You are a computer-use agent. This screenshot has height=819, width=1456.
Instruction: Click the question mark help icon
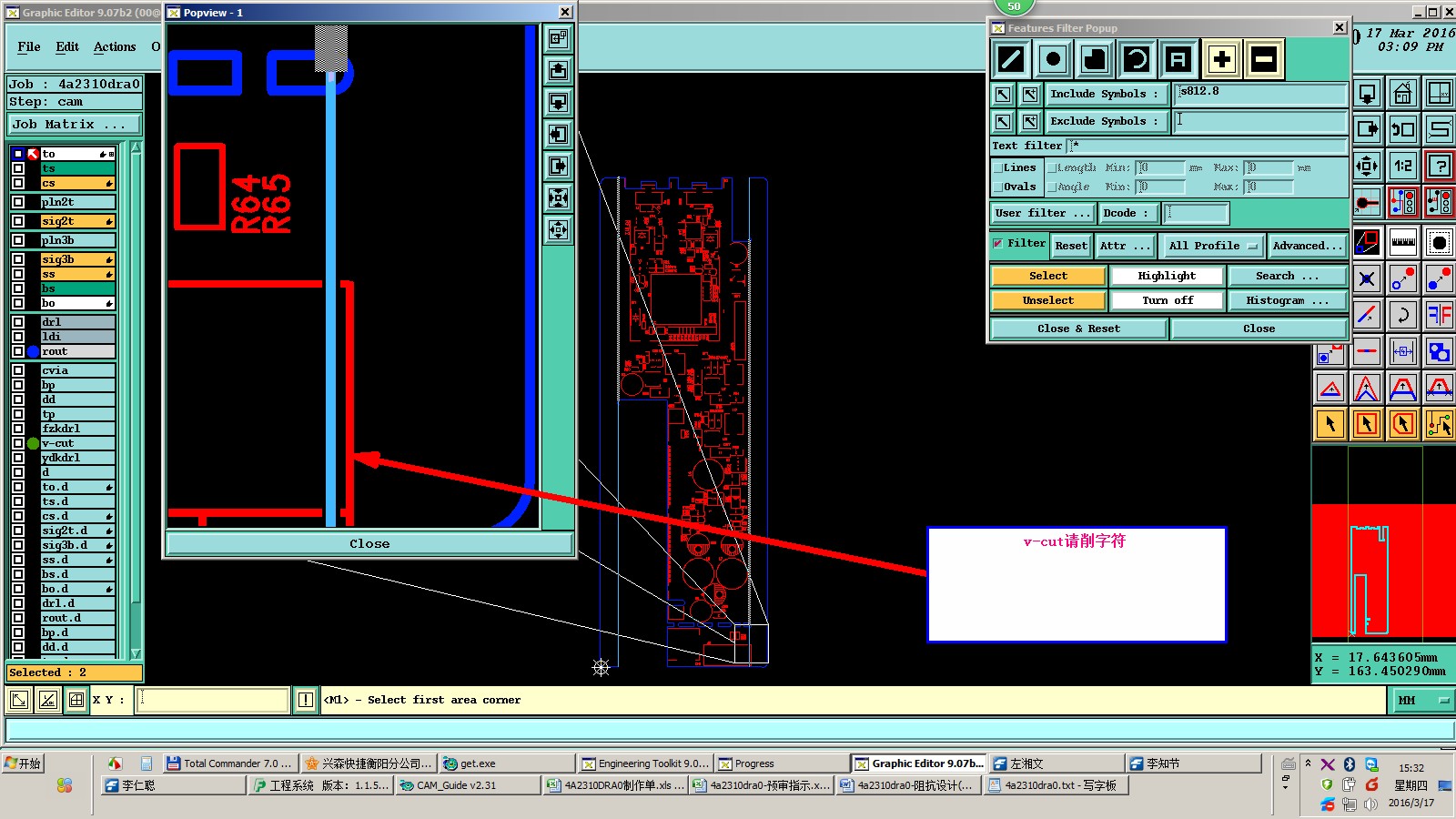click(x=1440, y=166)
